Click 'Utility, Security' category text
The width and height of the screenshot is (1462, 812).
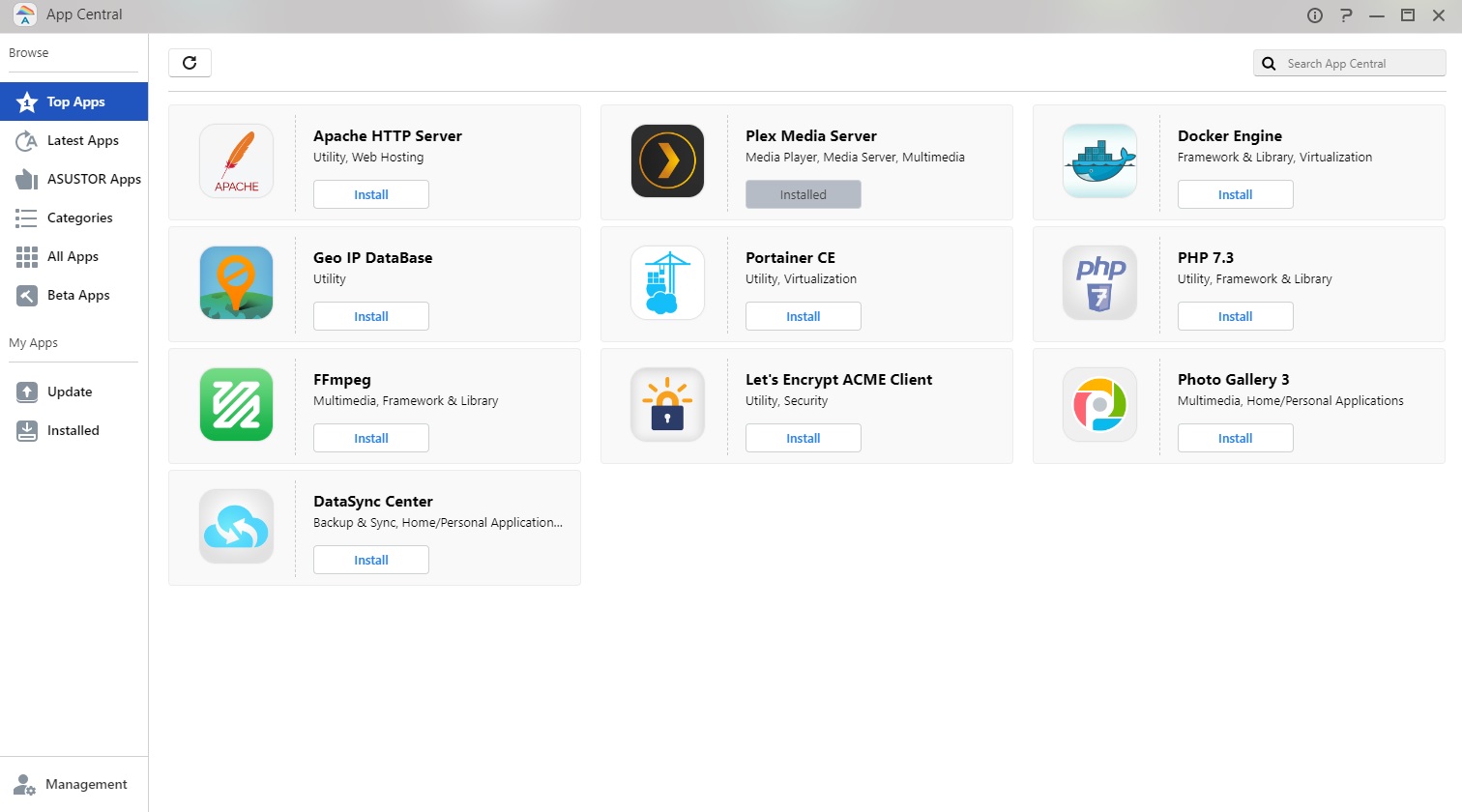787,401
